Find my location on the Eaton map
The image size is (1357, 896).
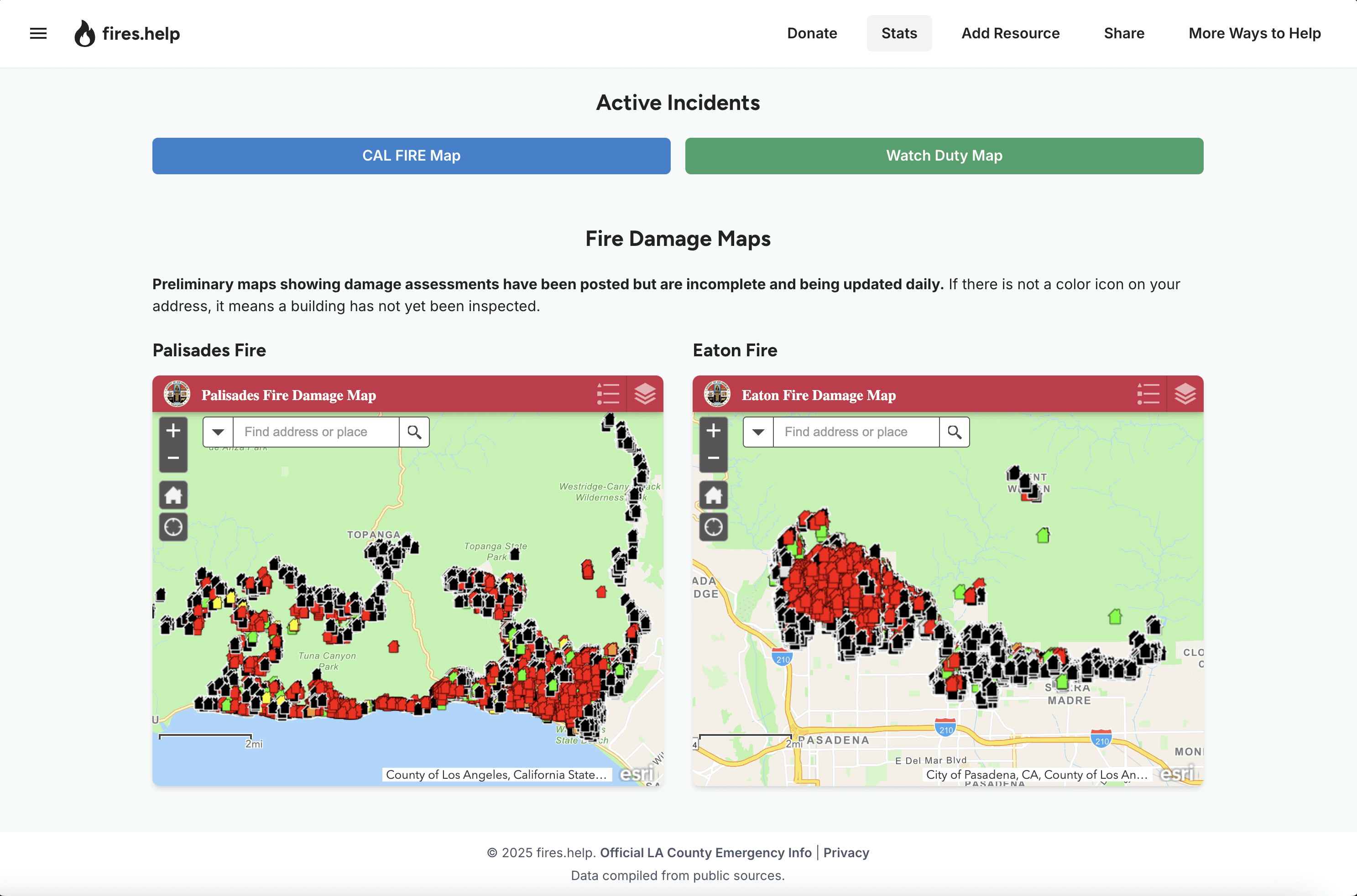point(713,527)
